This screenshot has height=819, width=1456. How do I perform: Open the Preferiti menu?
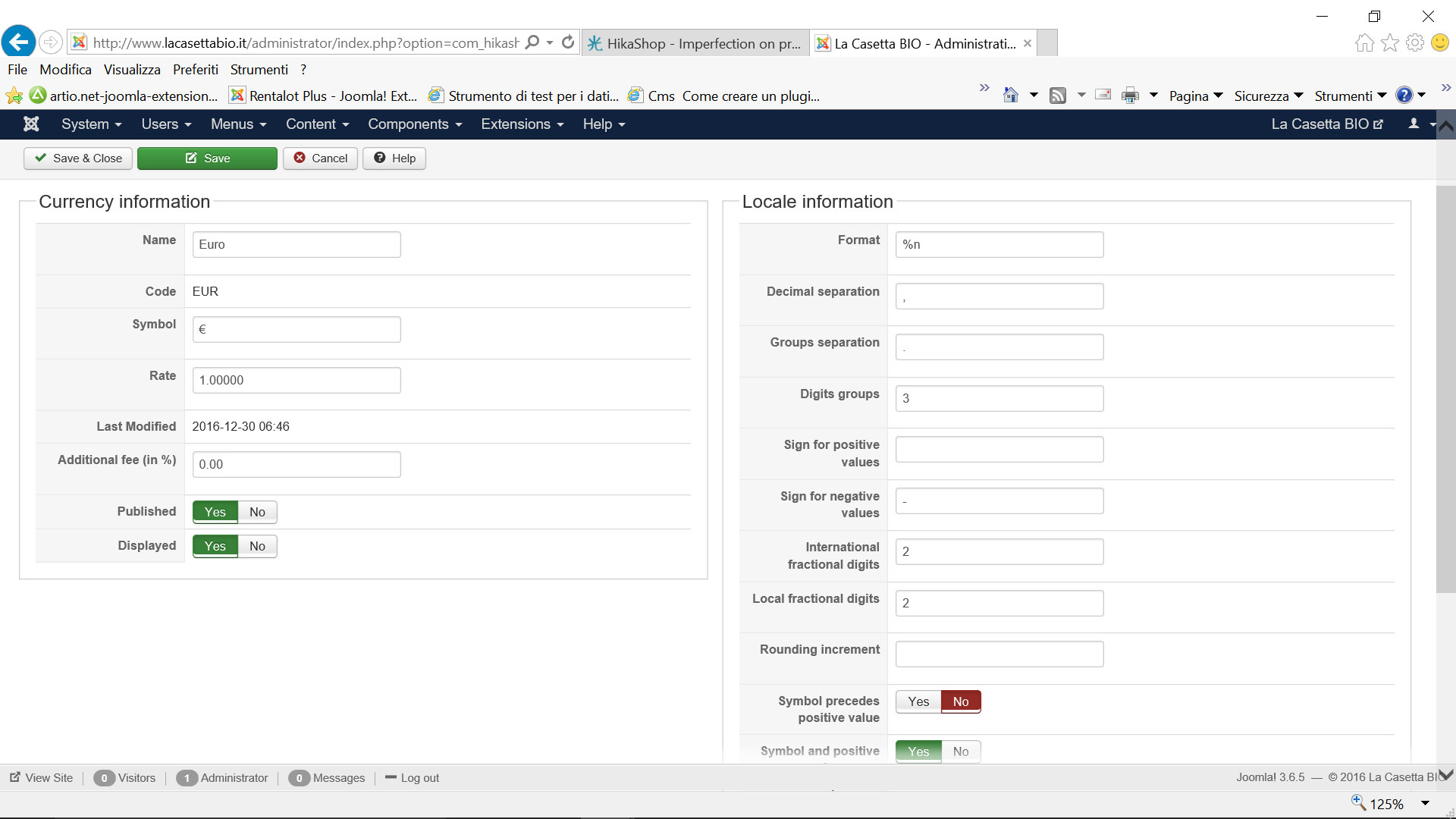coord(195,69)
